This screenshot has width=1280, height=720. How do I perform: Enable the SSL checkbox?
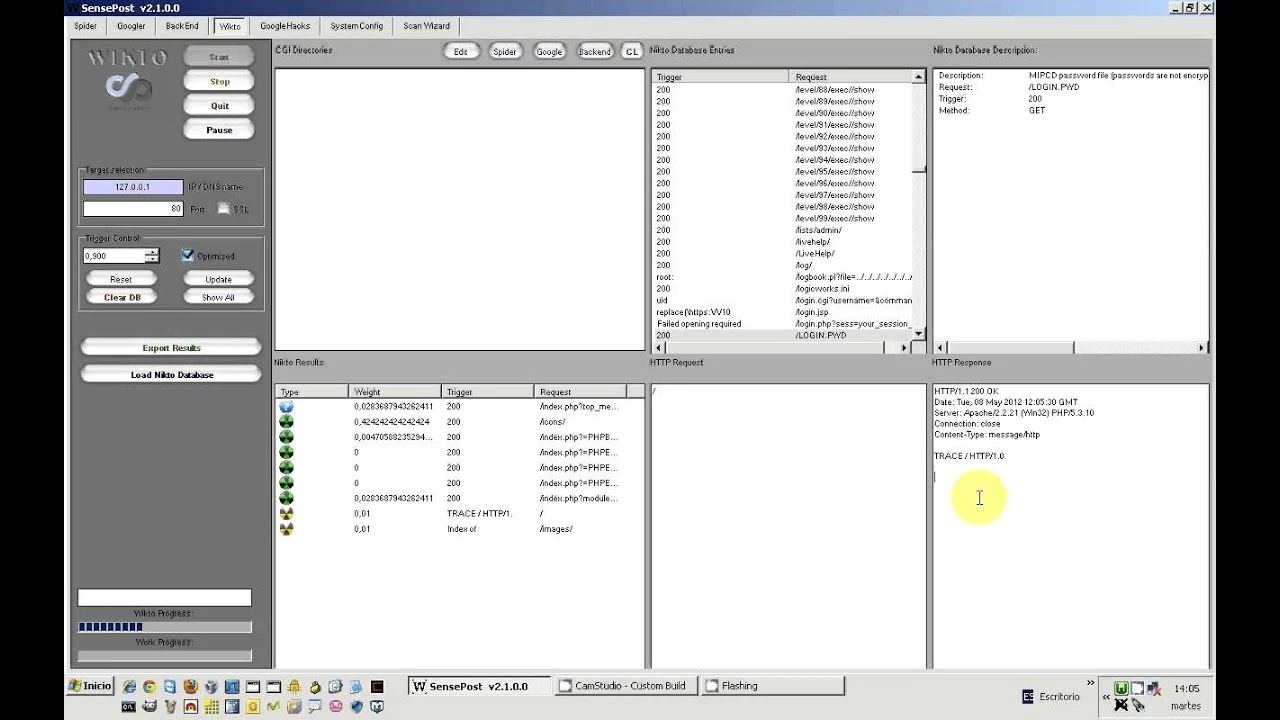pos(224,208)
